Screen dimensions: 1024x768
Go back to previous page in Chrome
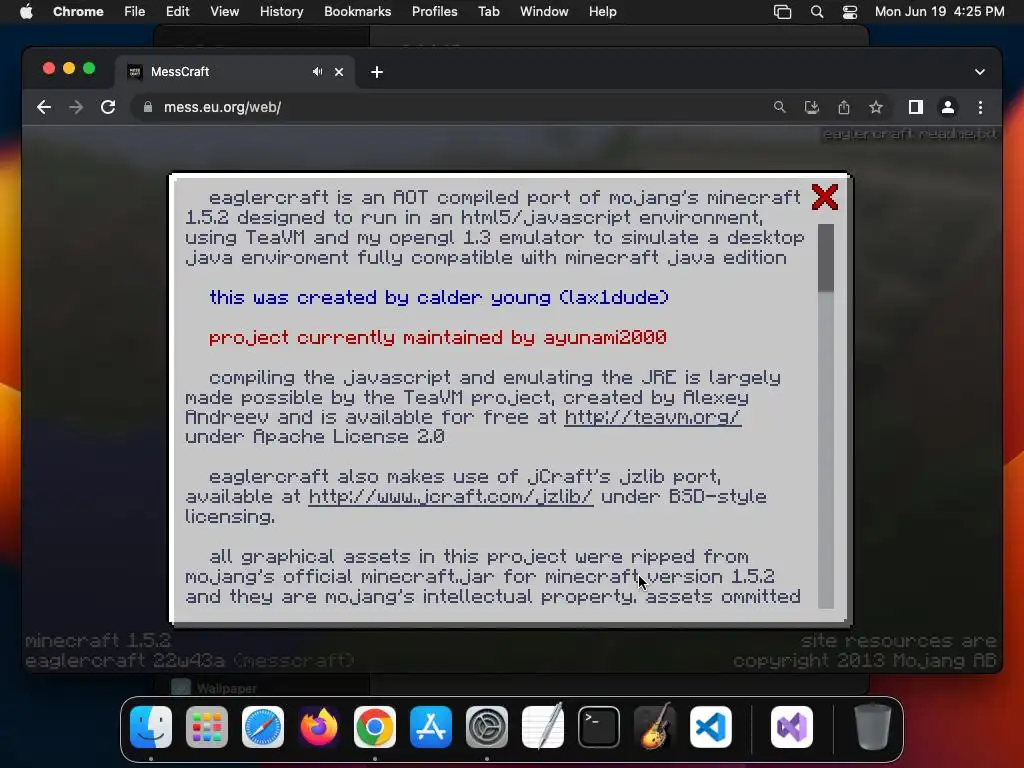coord(44,107)
